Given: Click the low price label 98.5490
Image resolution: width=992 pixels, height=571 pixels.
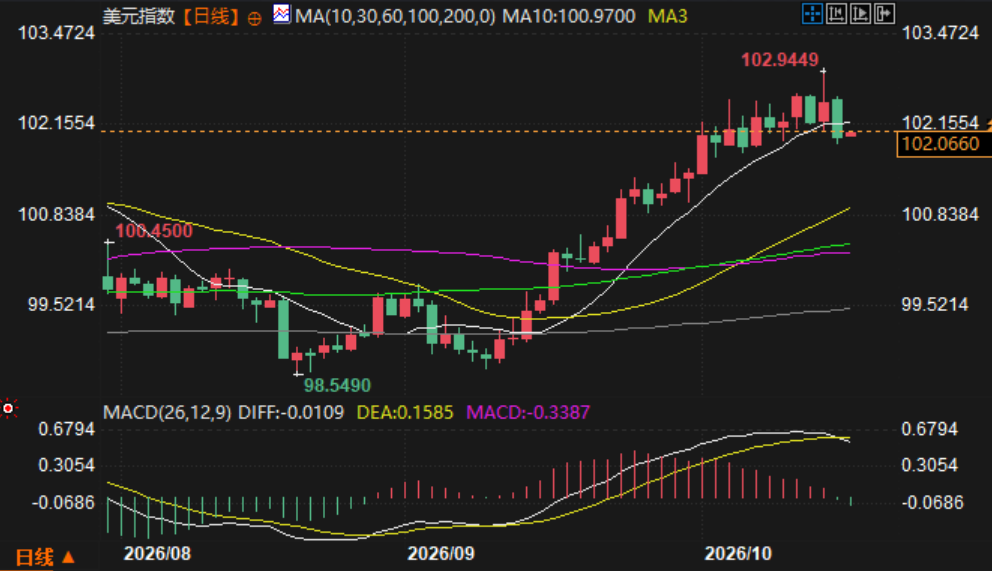Looking at the screenshot, I should 337,385.
